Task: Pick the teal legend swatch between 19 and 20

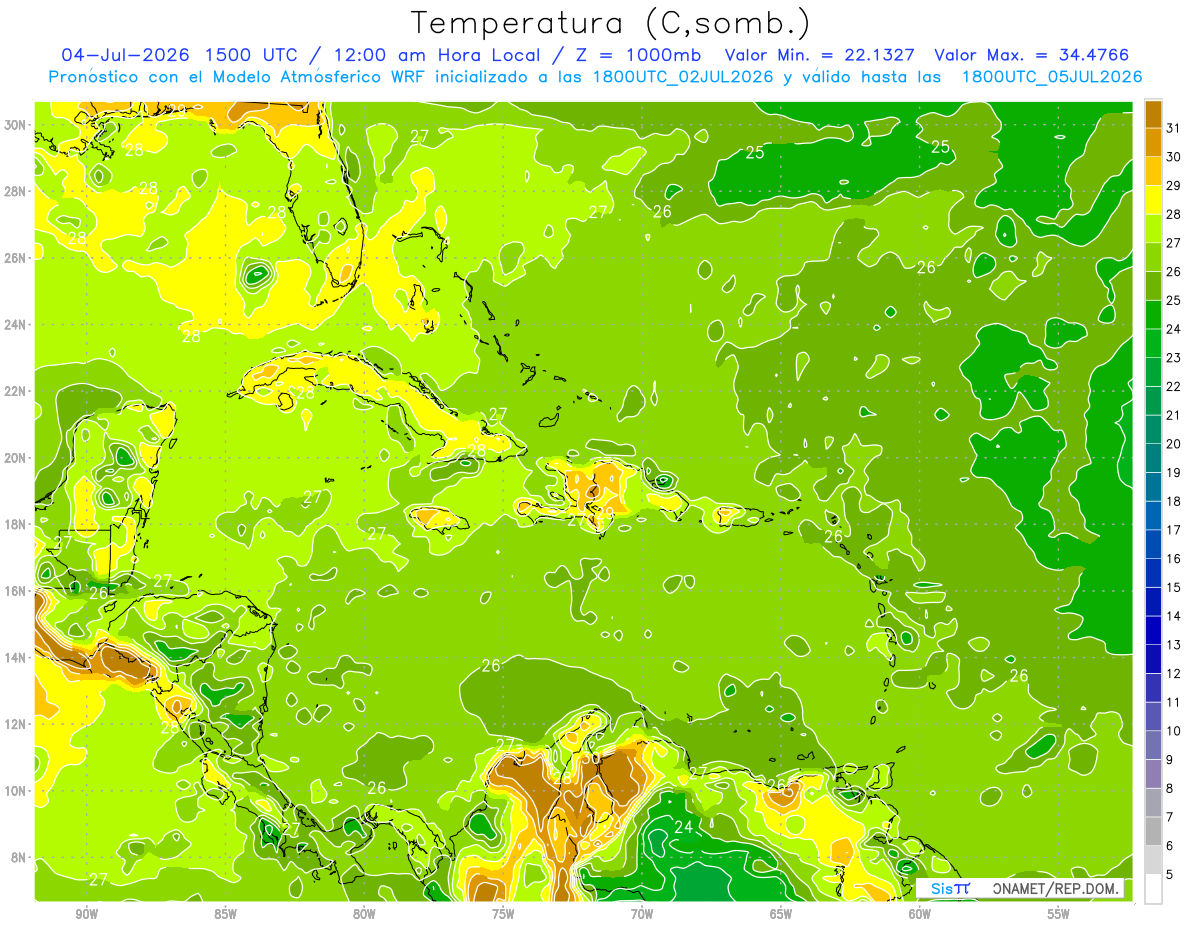Action: pyautogui.click(x=1153, y=458)
